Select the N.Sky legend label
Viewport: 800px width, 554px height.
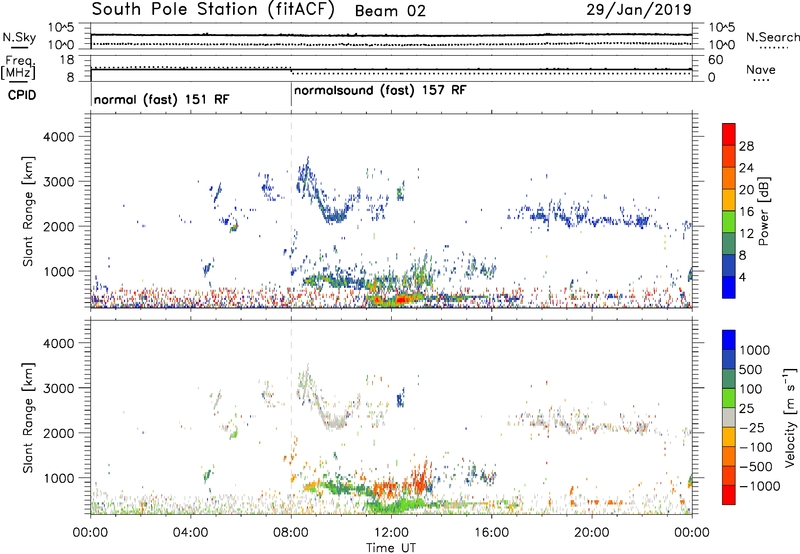tap(19, 37)
